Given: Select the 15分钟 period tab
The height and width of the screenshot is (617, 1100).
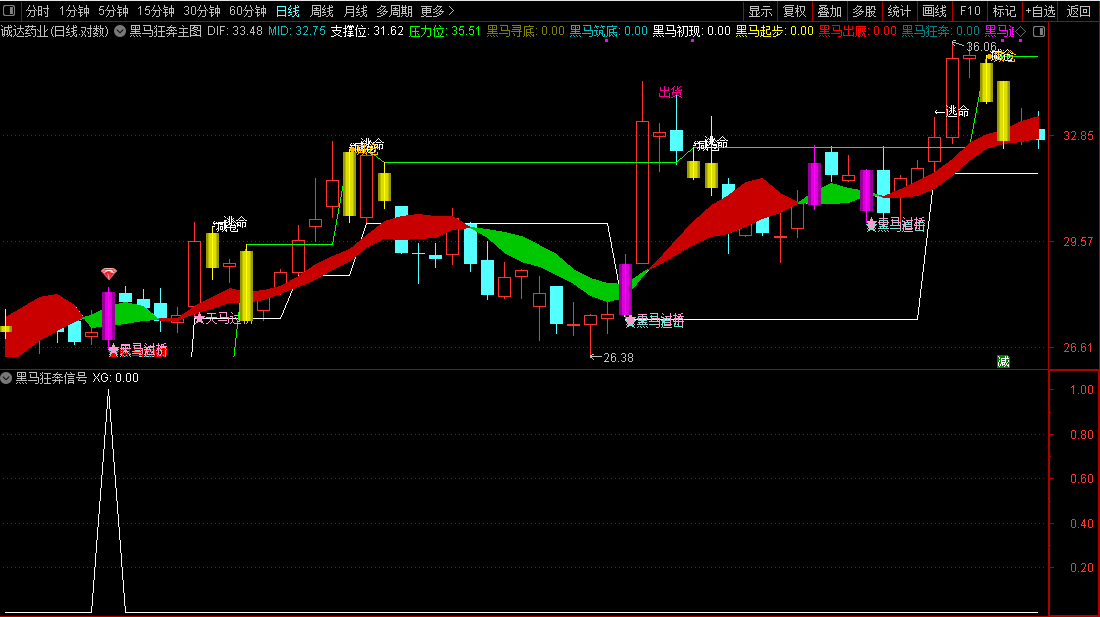Looking at the screenshot, I should 156,11.
